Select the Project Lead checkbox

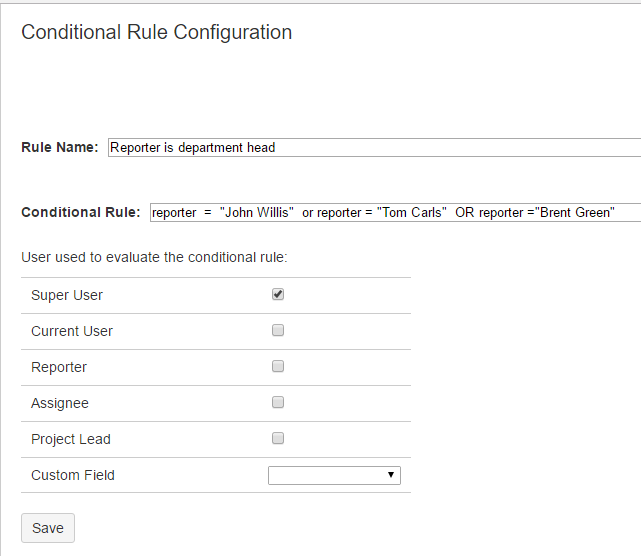(x=278, y=439)
